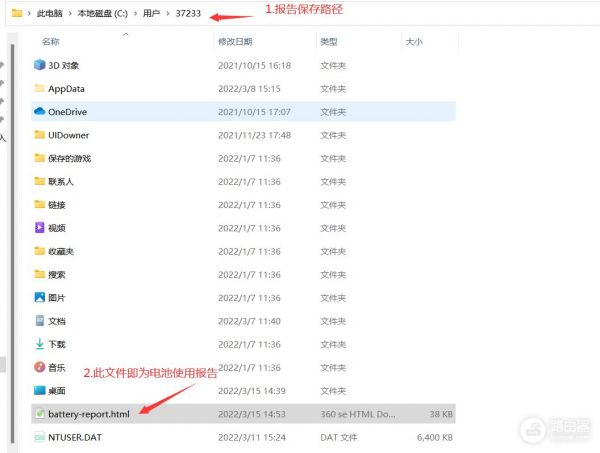Click the 文档 documents folder icon
The width and height of the screenshot is (600, 453).
coord(39,320)
